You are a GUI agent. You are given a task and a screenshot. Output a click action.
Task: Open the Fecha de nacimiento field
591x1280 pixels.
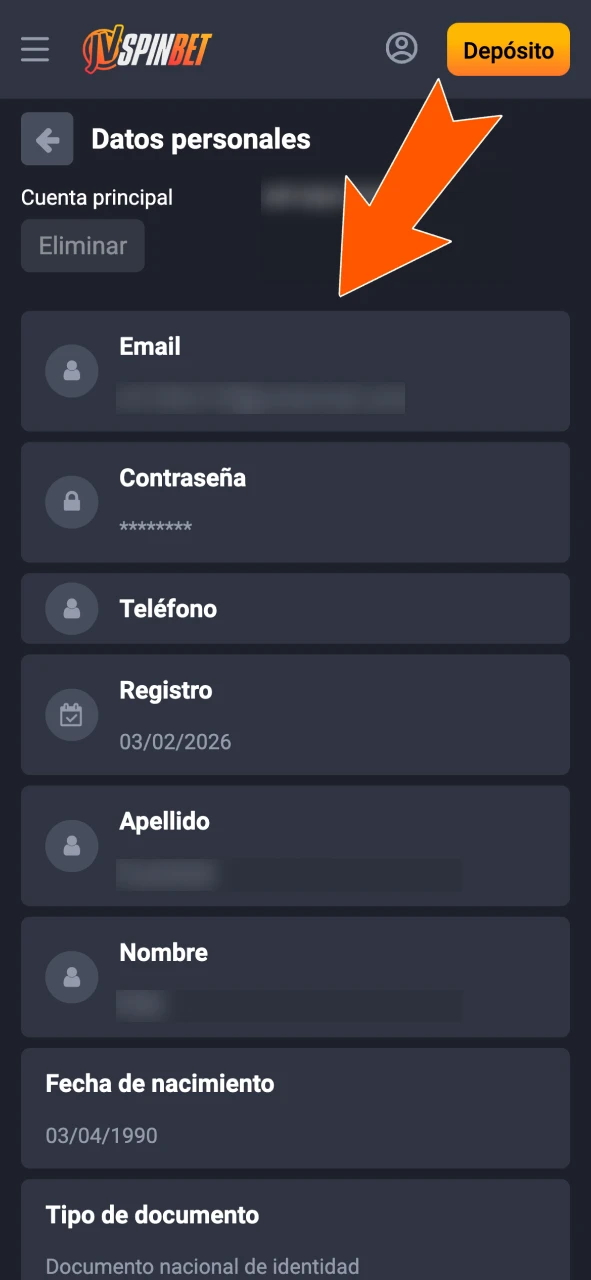click(295, 1108)
